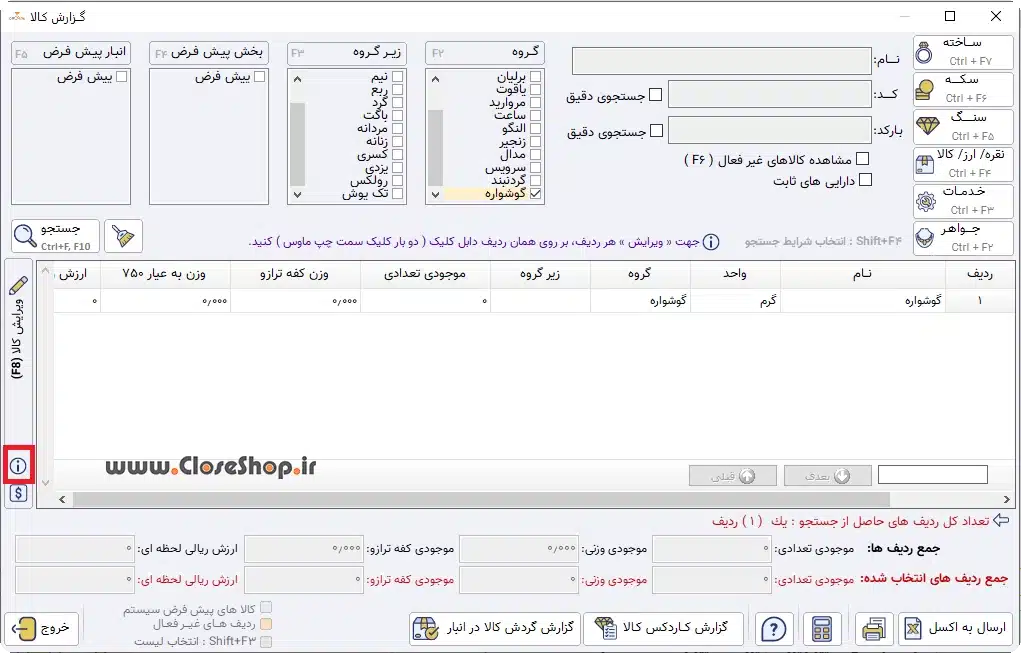The image size is (1021, 653).
Task: Click the info icon beside edit hint
Action: (712, 242)
